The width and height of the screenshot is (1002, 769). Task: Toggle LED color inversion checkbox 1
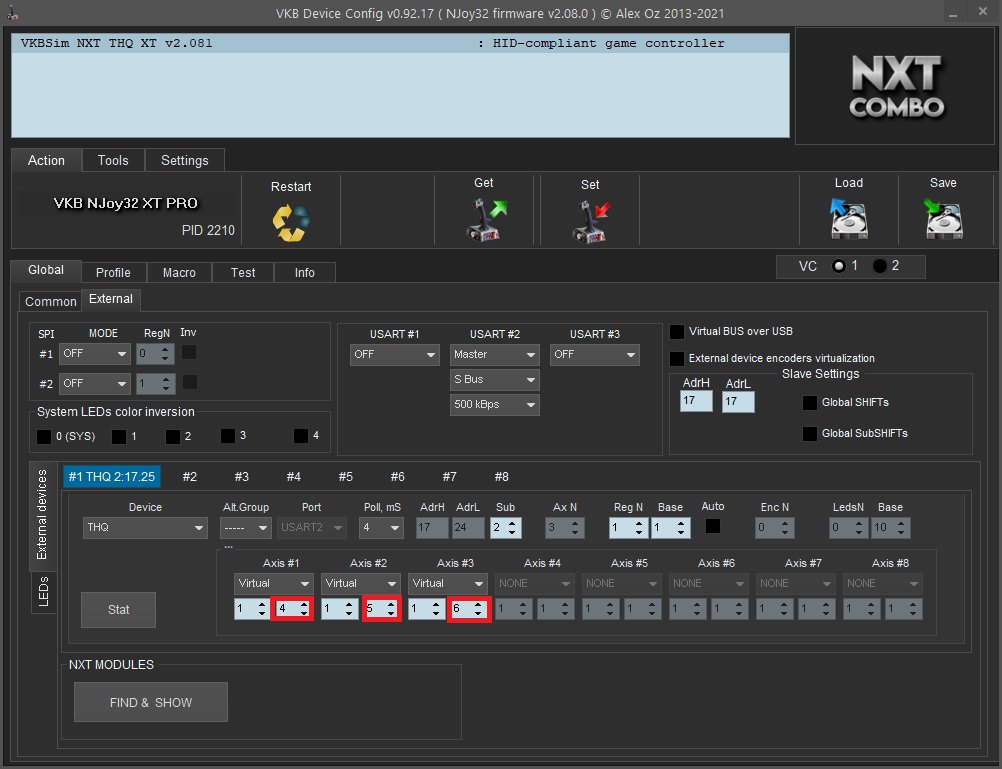click(x=119, y=437)
